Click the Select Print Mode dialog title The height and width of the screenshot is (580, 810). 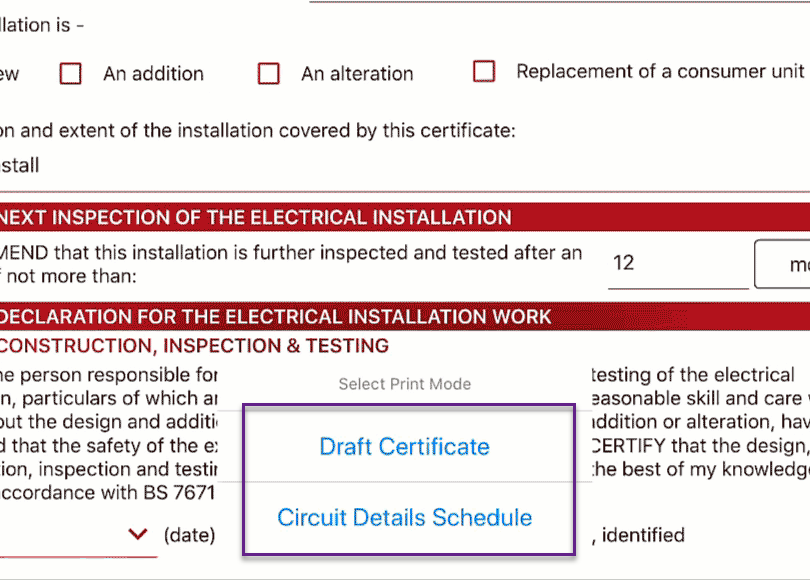pos(404,383)
